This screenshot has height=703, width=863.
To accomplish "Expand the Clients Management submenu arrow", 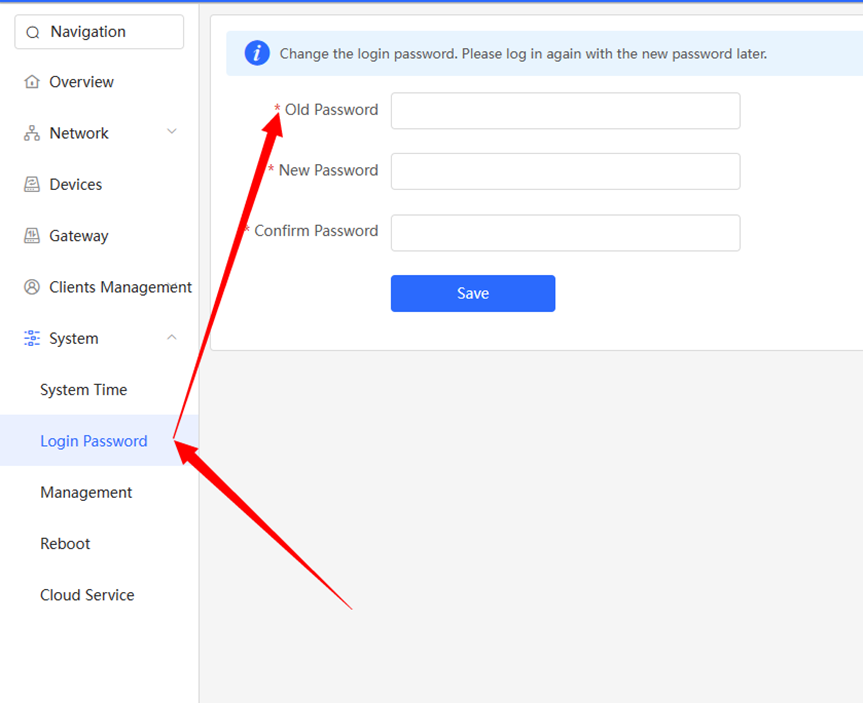I will (172, 286).
